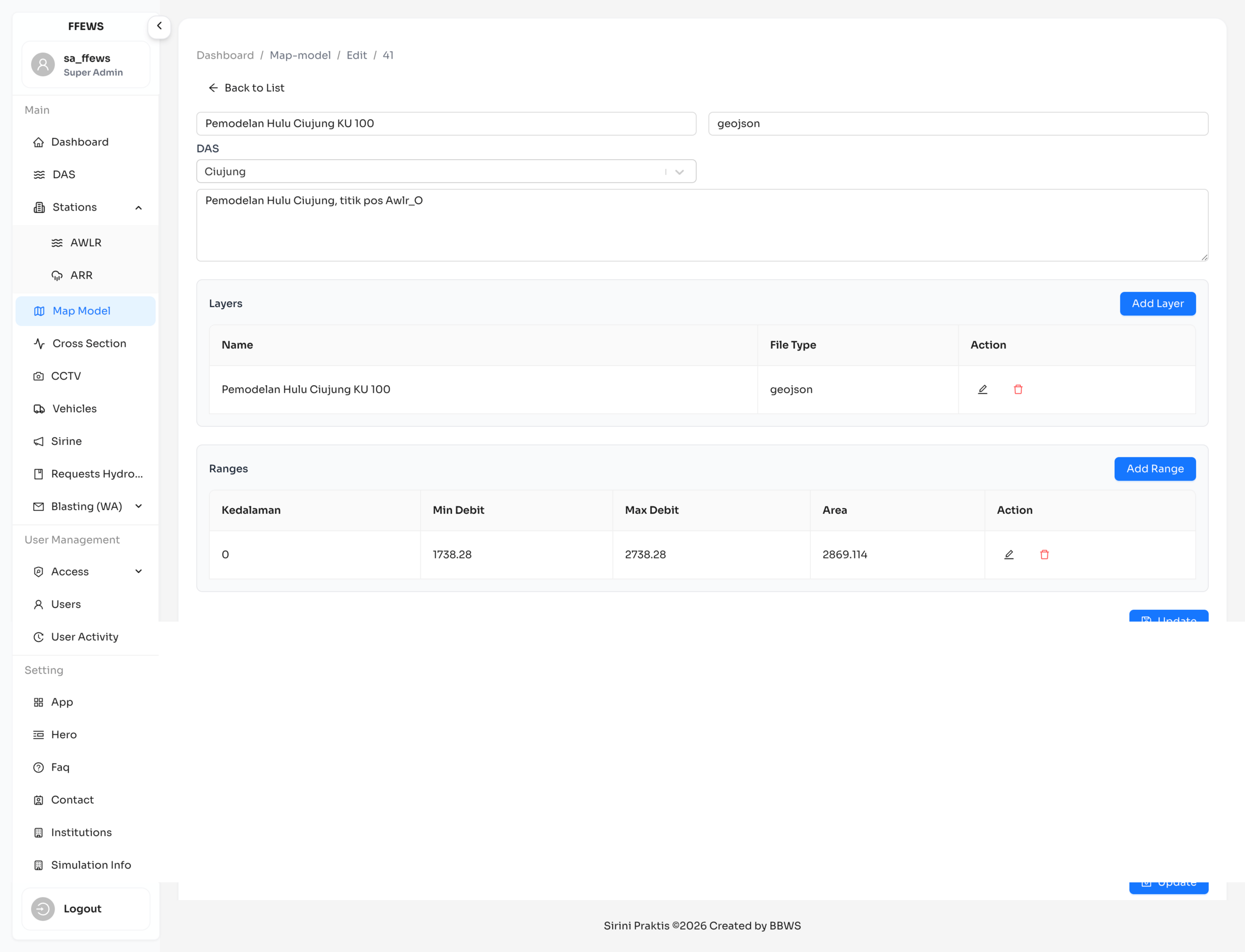Delete the range with Min Debit 1738.28
The image size is (1245, 952).
[1044, 555]
